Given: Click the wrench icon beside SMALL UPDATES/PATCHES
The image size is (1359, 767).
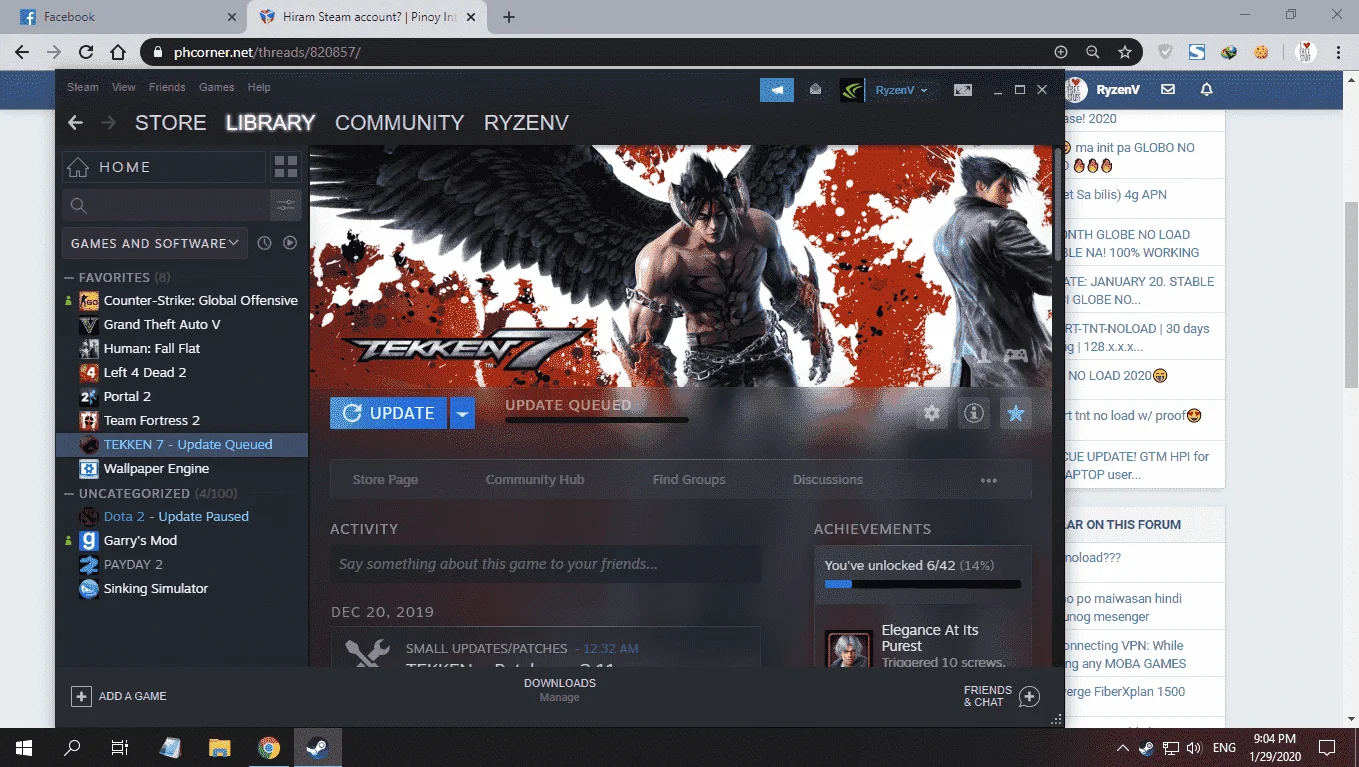Looking at the screenshot, I should click(x=367, y=653).
